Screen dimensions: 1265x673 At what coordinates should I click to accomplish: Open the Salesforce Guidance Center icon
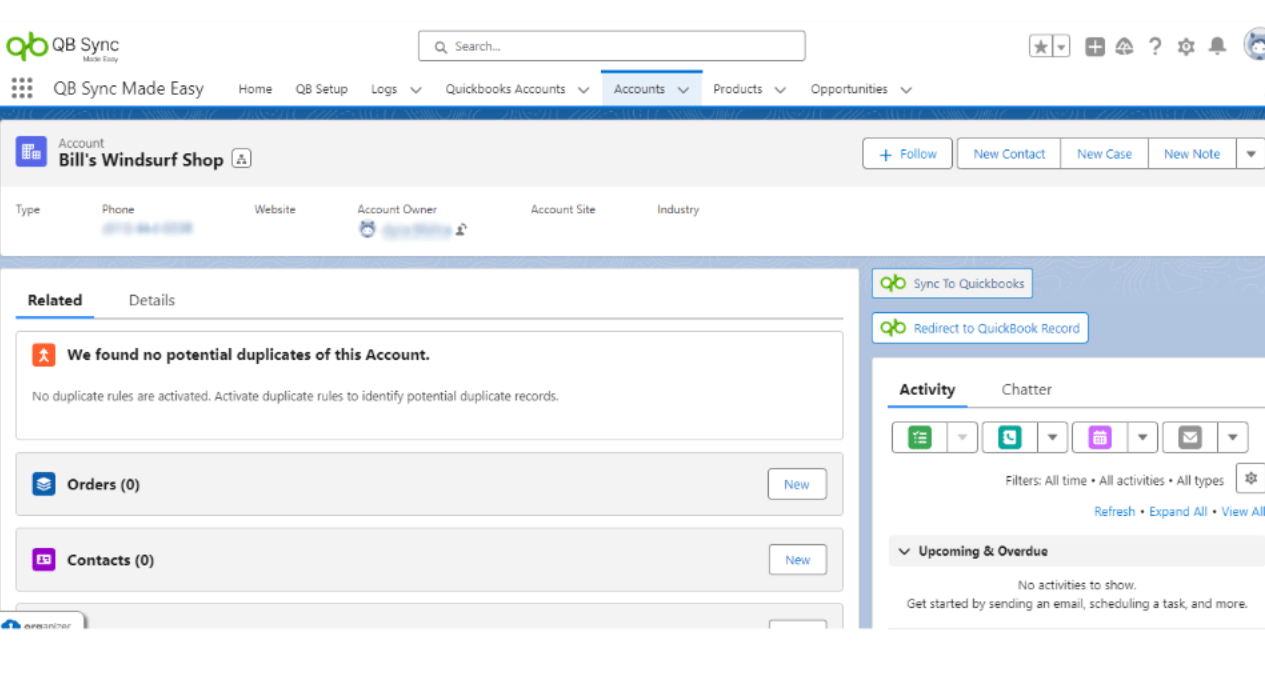tap(1125, 46)
